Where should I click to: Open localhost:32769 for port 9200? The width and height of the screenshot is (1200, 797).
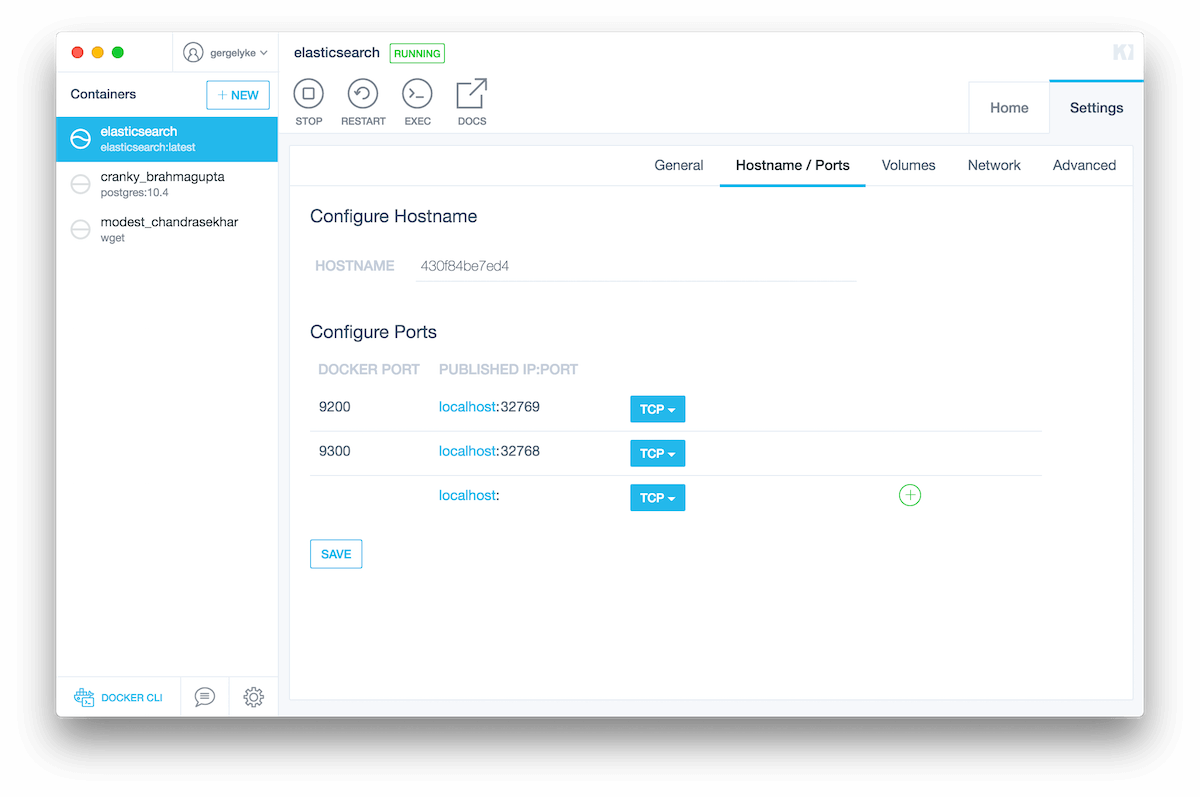click(489, 407)
